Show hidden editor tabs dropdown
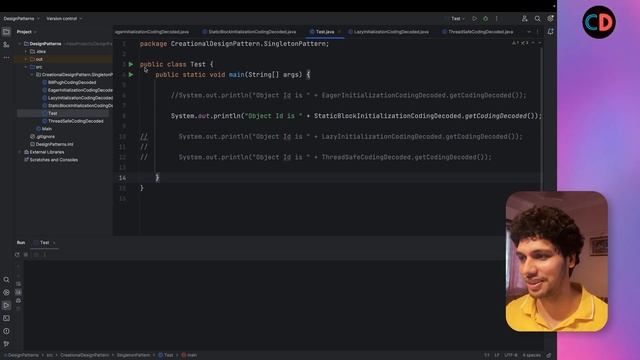 click(529, 32)
